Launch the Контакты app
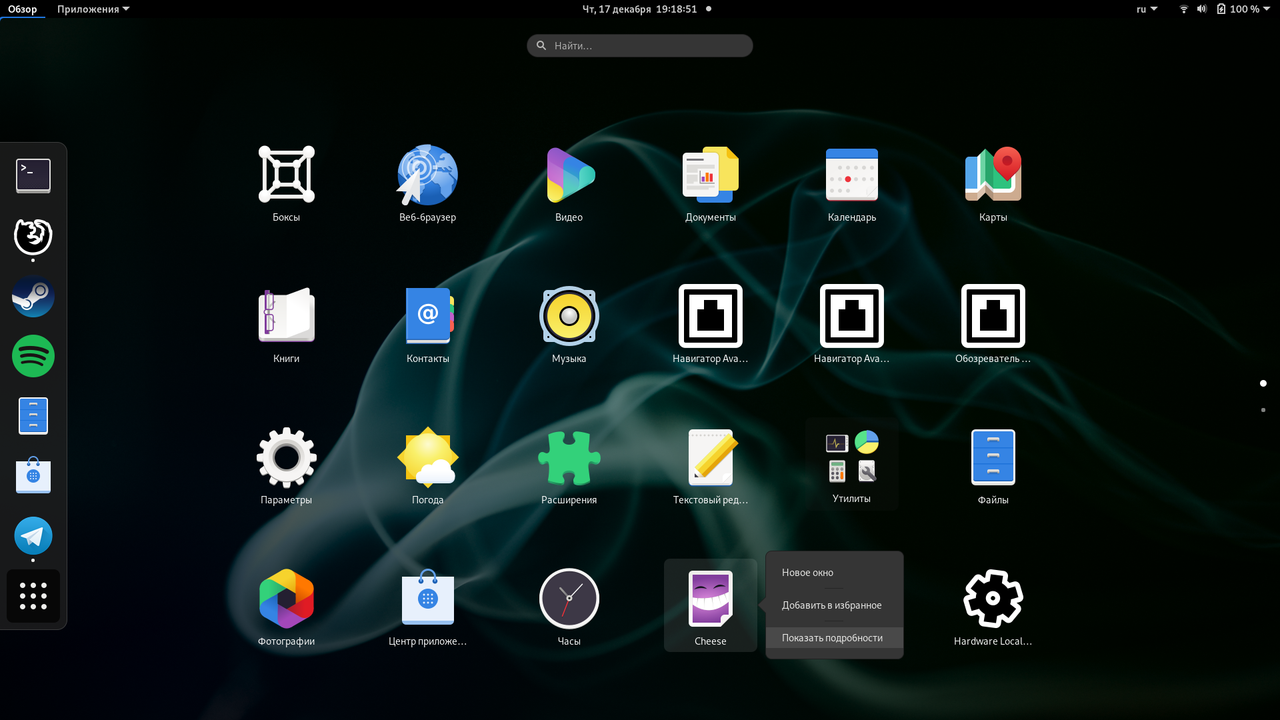 click(428, 316)
